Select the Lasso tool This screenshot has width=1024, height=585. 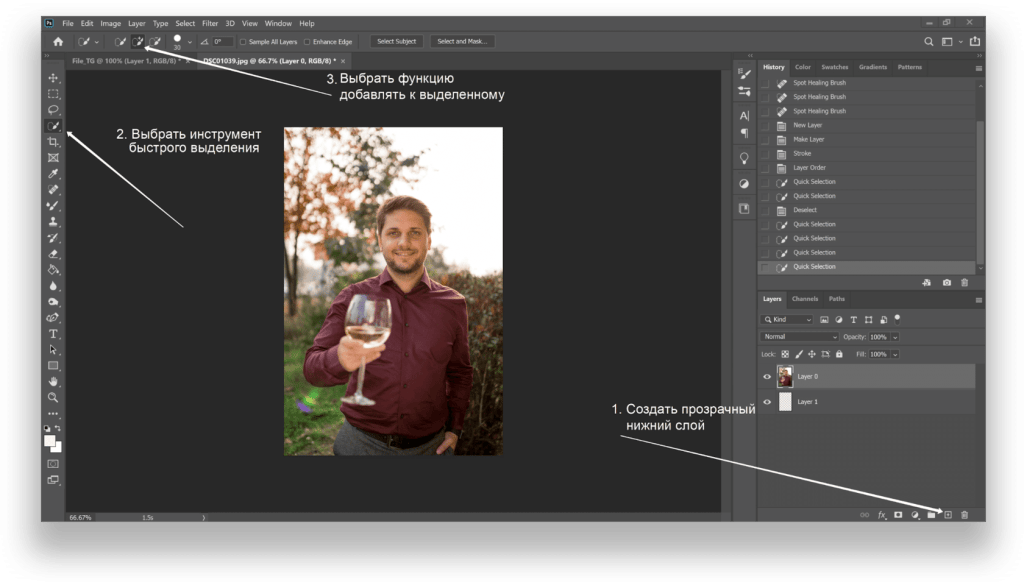click(x=53, y=110)
